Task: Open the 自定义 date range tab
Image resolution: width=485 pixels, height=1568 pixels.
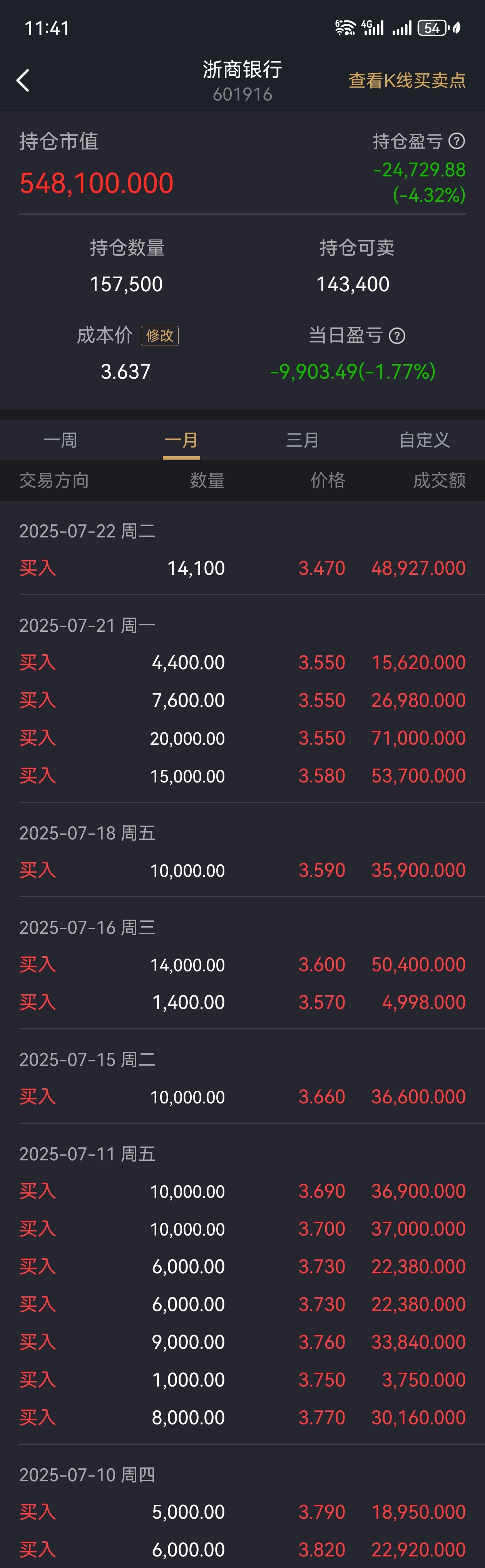Action: (x=424, y=440)
